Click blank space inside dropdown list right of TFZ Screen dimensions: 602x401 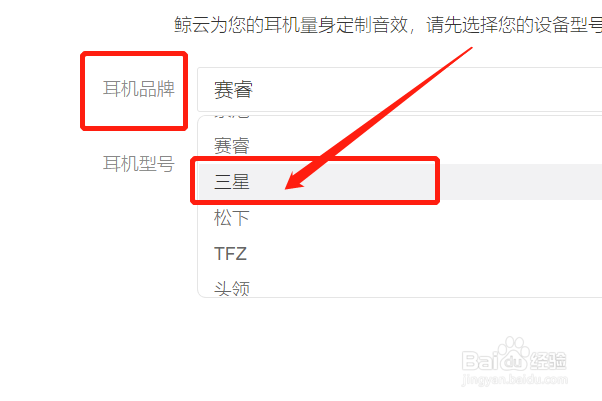pyautogui.click(x=422, y=254)
